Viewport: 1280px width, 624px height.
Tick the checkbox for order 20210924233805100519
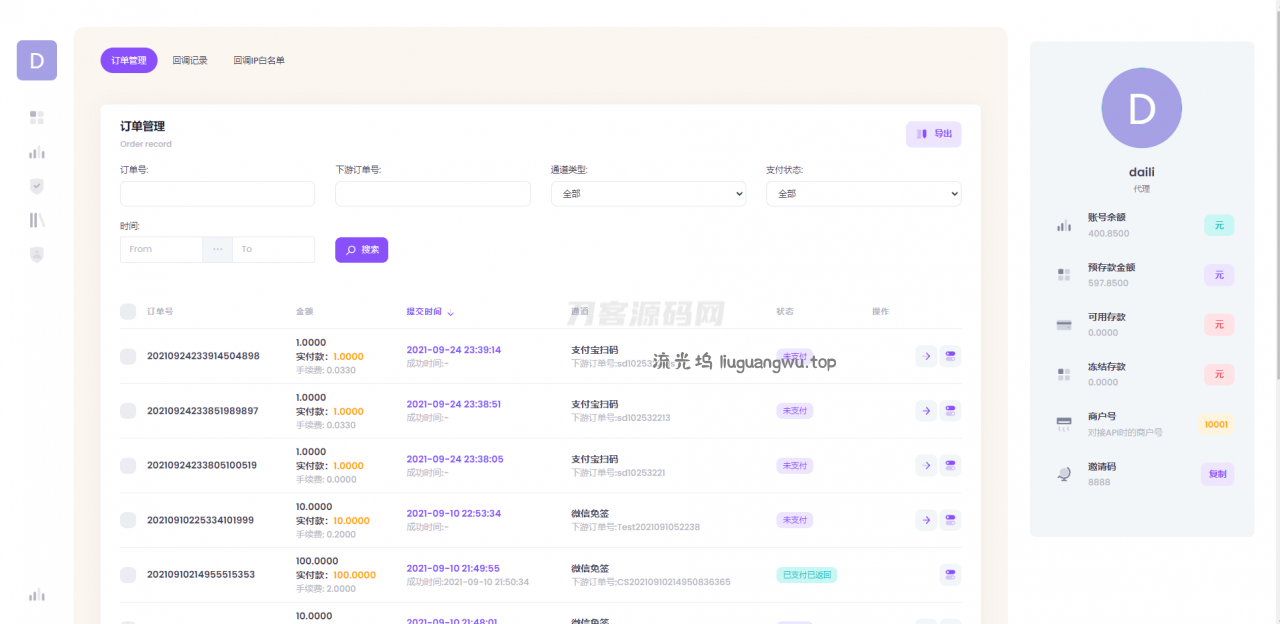pos(128,465)
